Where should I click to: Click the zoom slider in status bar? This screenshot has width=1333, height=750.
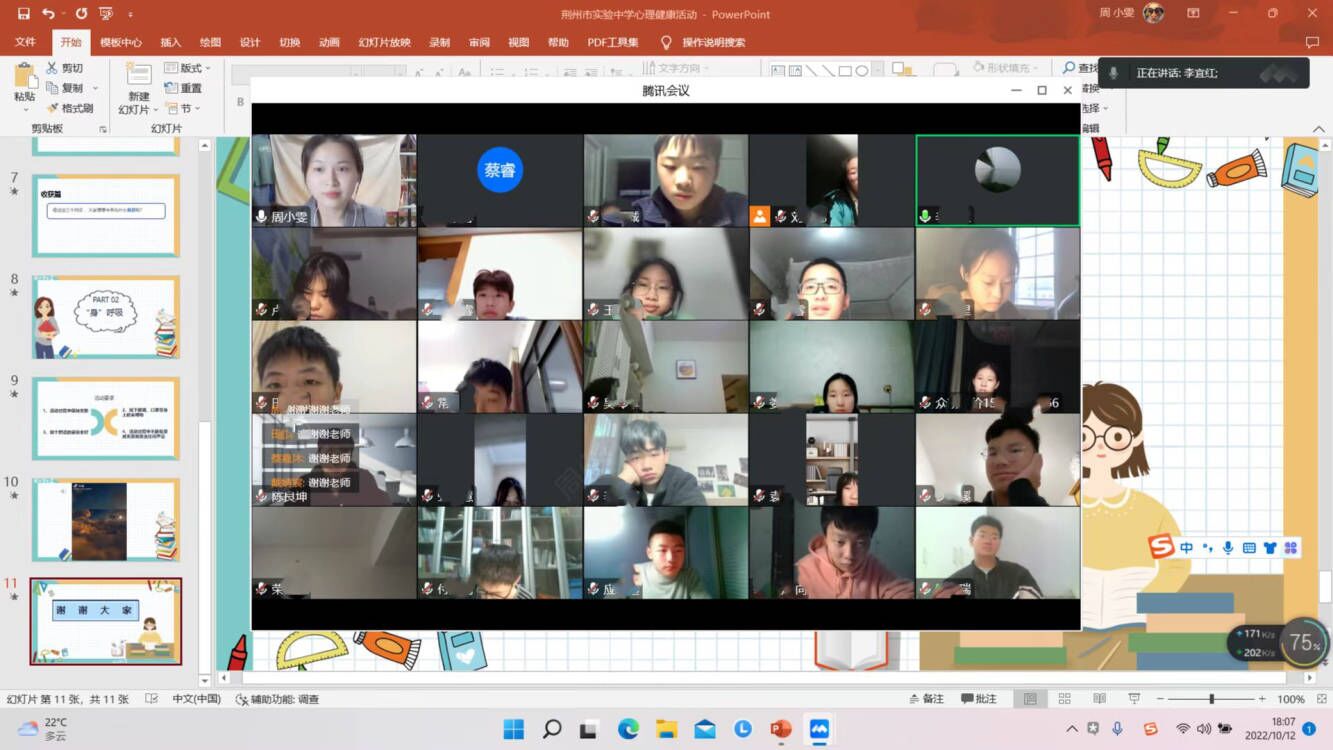coord(1211,699)
